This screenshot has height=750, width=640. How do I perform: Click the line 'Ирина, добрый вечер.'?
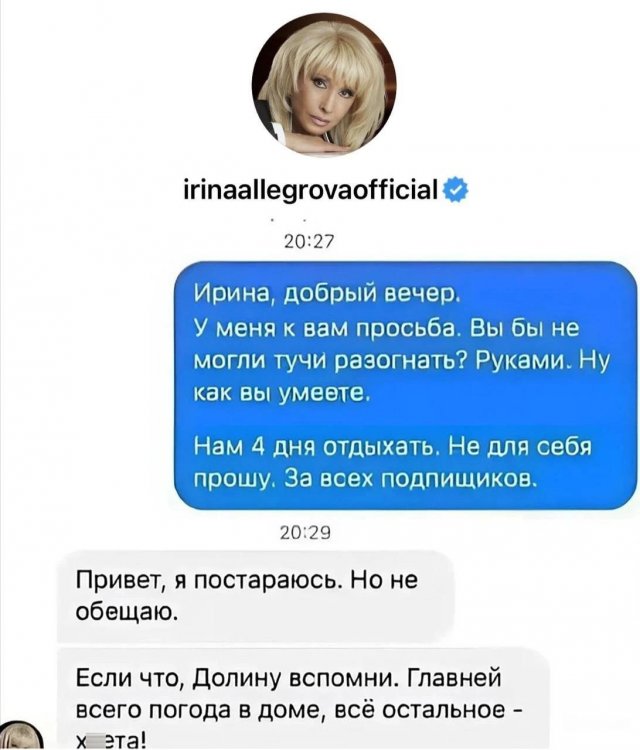coord(326,292)
